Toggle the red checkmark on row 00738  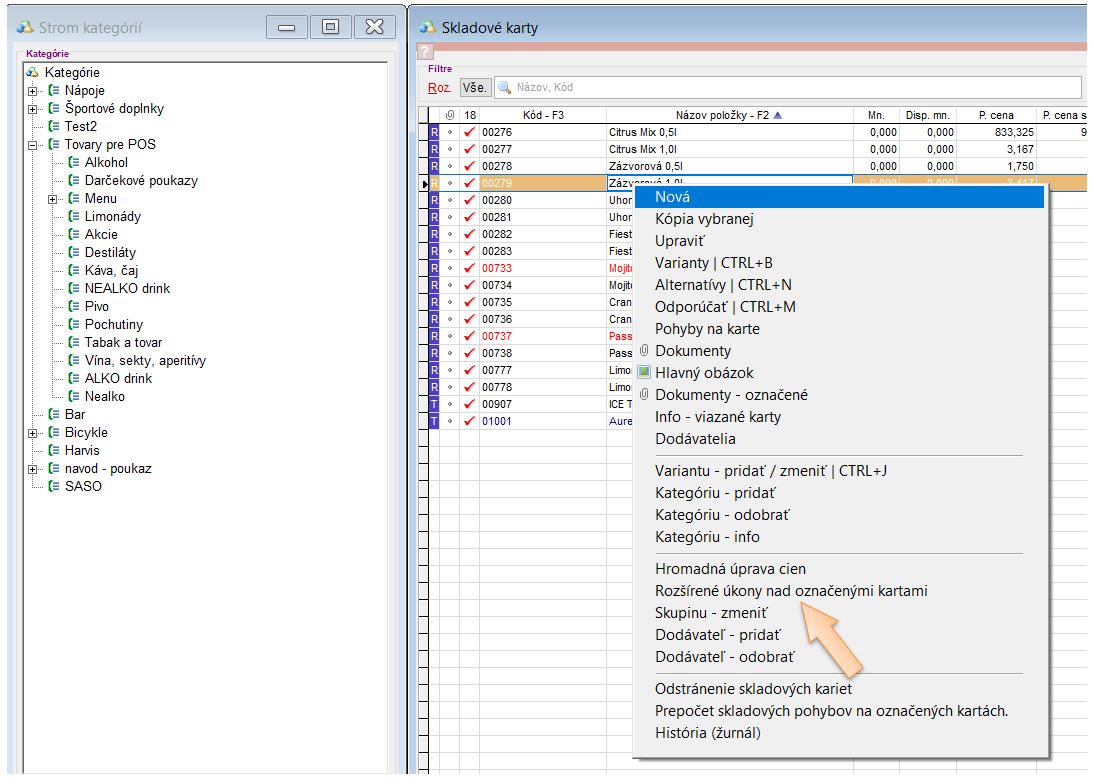click(470, 353)
